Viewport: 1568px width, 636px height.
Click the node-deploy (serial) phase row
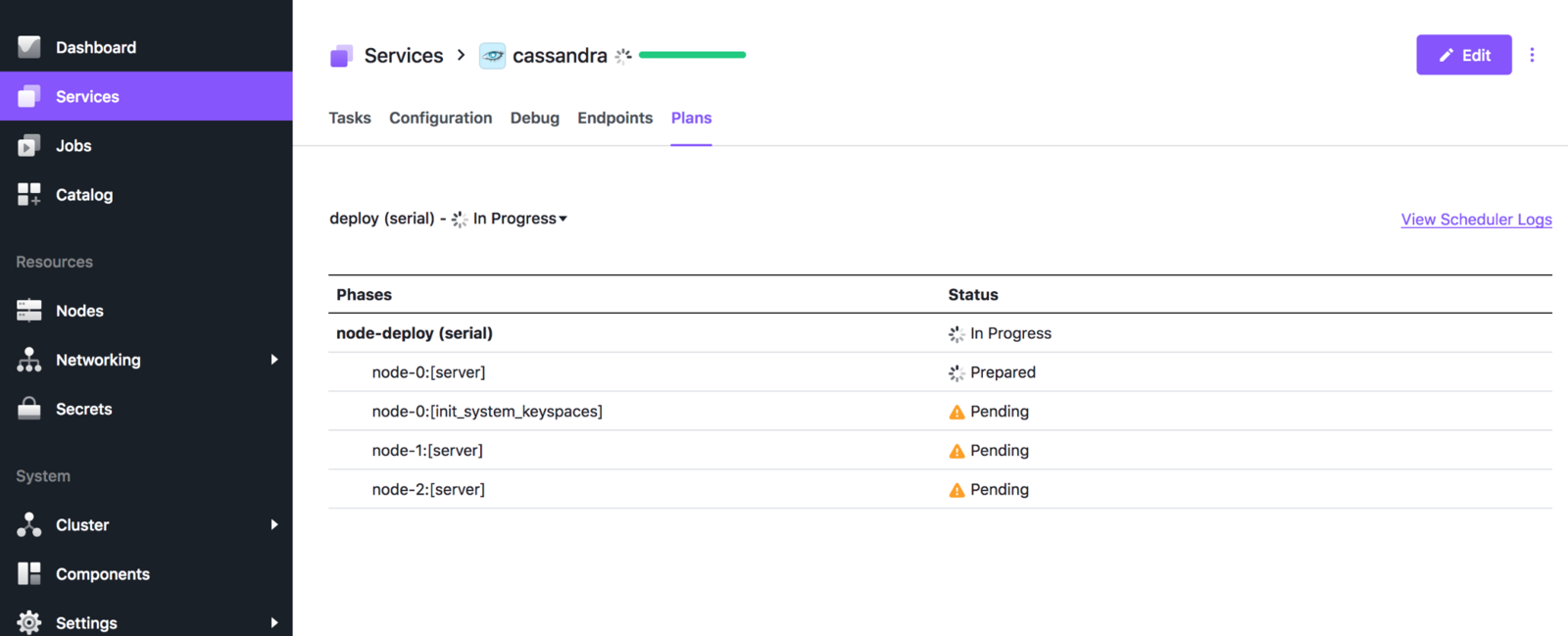click(x=940, y=333)
